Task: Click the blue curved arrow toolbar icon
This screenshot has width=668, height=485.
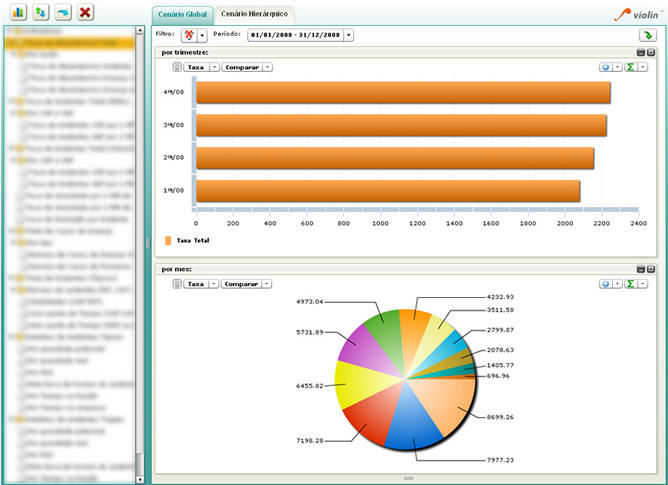Action: tap(63, 12)
